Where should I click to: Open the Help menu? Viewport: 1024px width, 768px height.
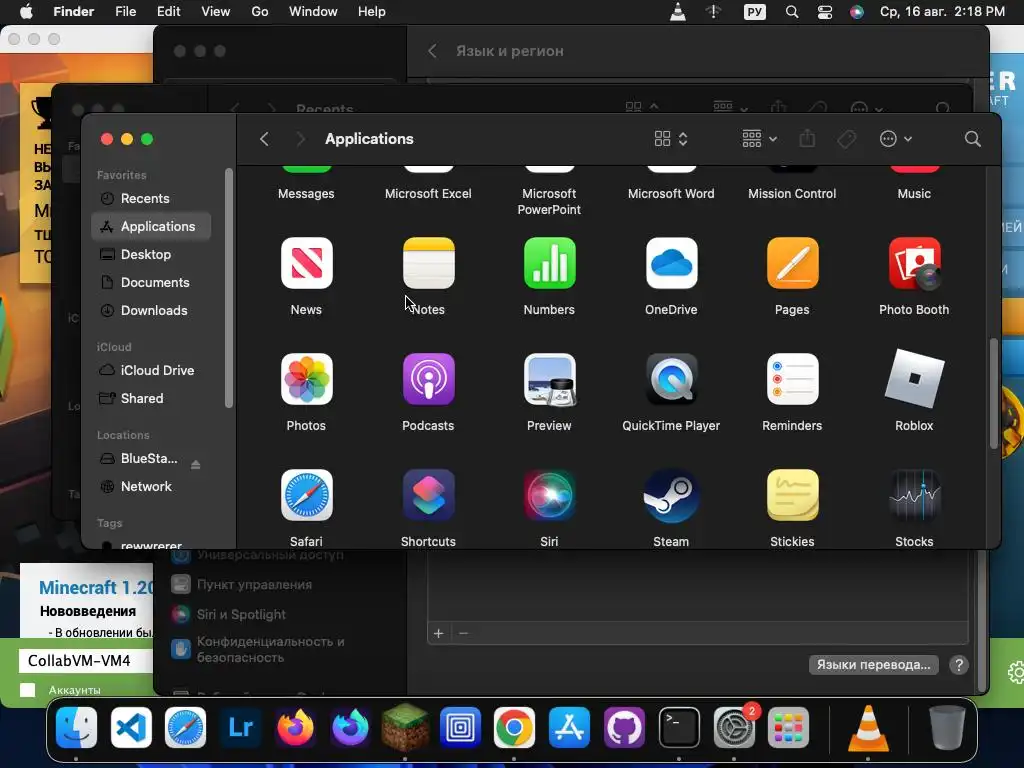click(x=372, y=12)
